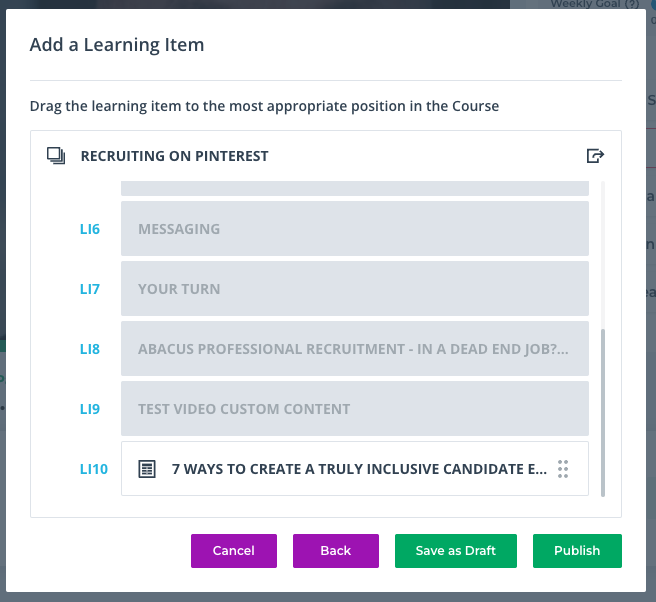Click the course list scrollbar thumb
This screenshot has height=602, width=656.
[x=603, y=413]
